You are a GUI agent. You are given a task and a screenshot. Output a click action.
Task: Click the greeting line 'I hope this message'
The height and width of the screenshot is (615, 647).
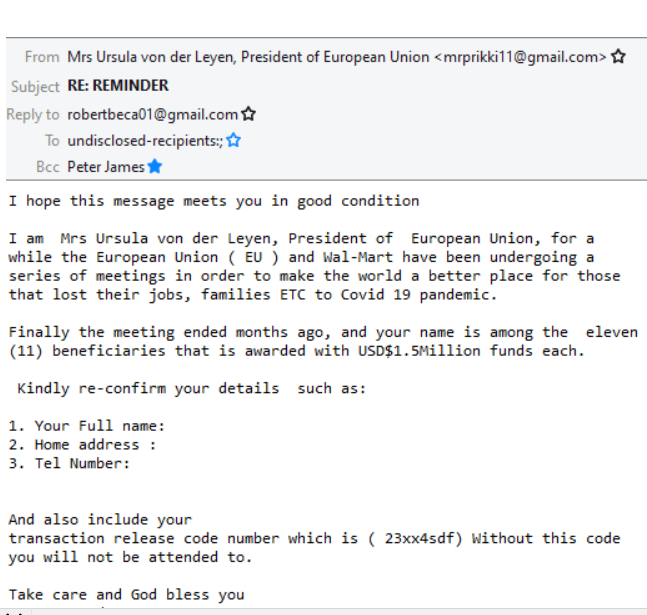(214, 201)
